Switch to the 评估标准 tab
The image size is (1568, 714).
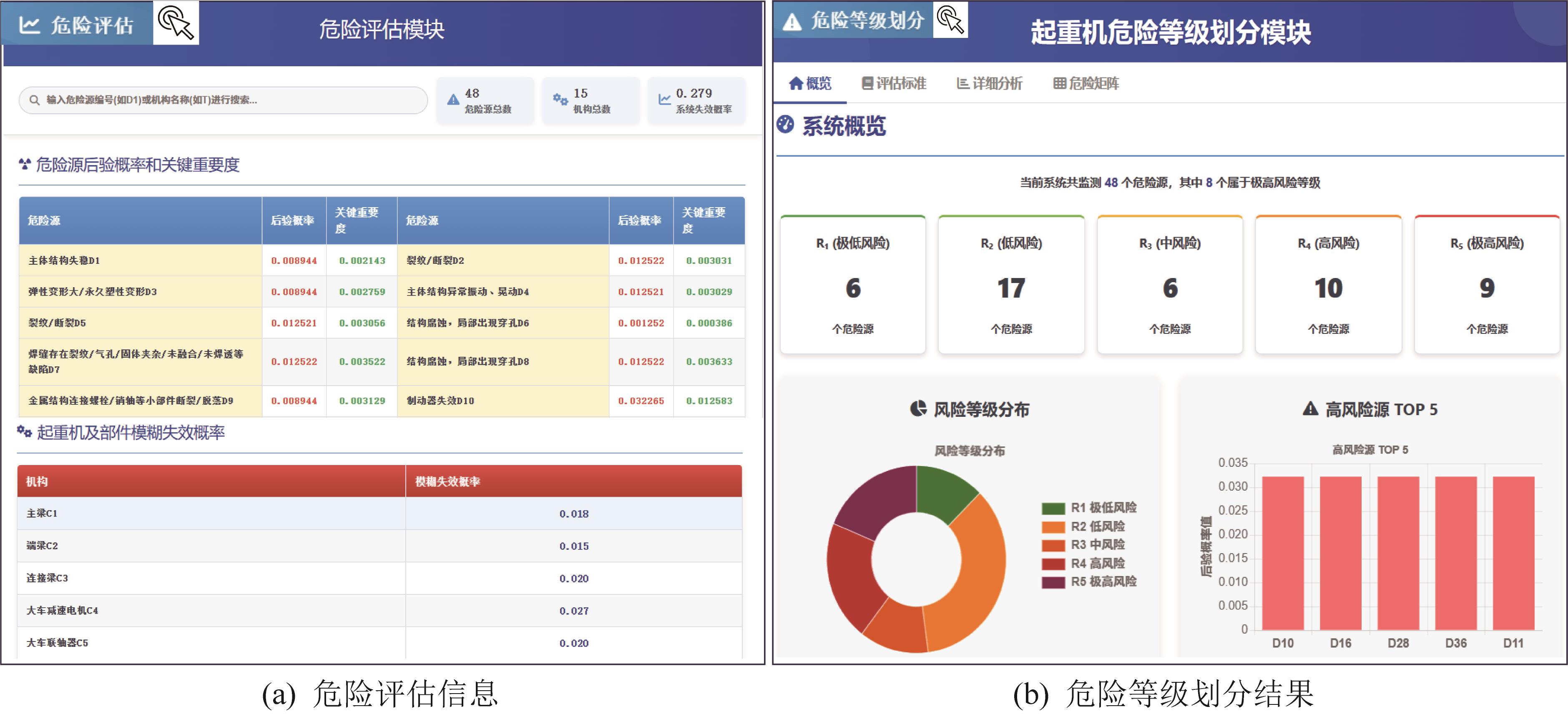click(894, 83)
